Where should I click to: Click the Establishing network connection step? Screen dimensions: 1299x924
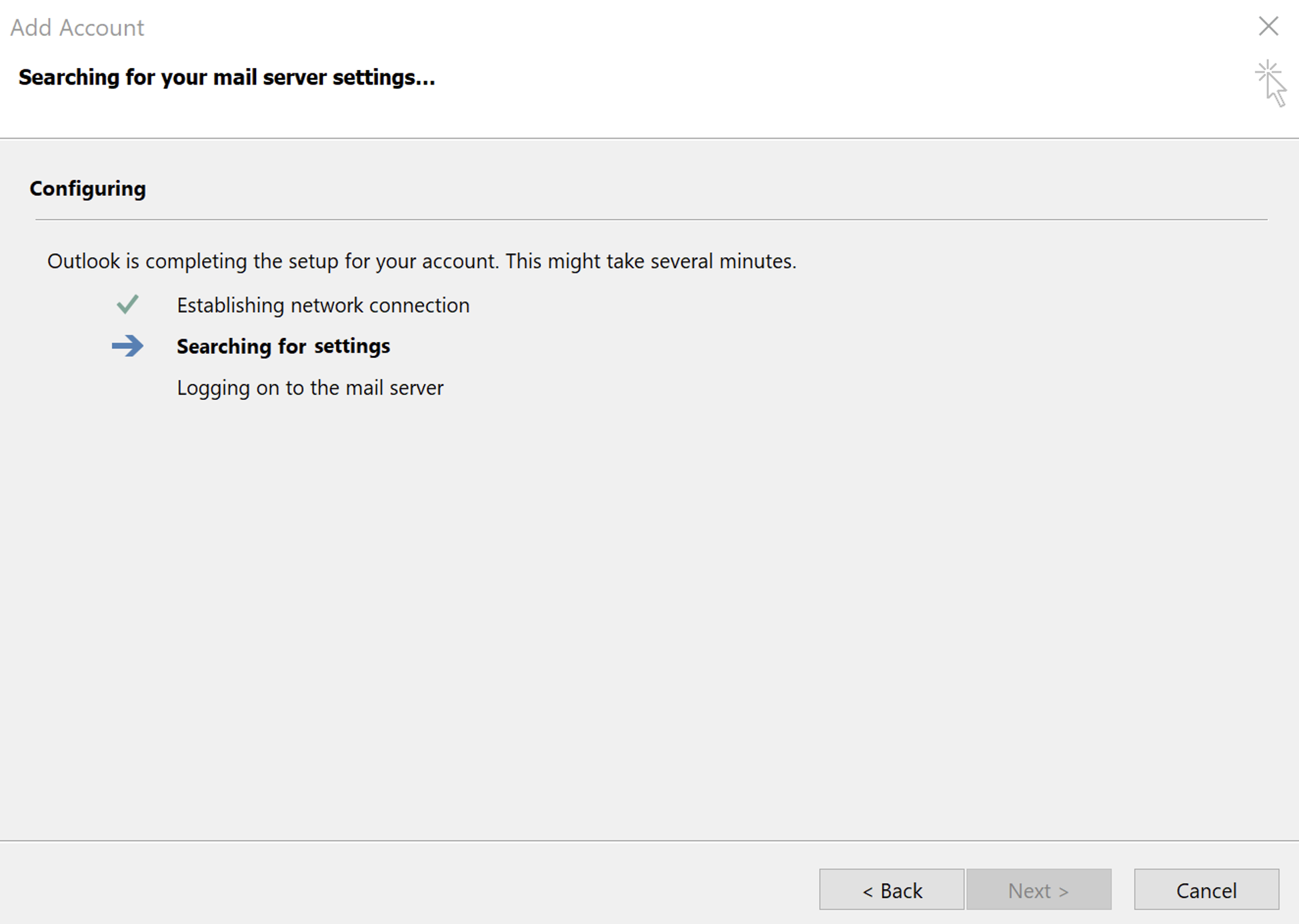[x=323, y=305]
